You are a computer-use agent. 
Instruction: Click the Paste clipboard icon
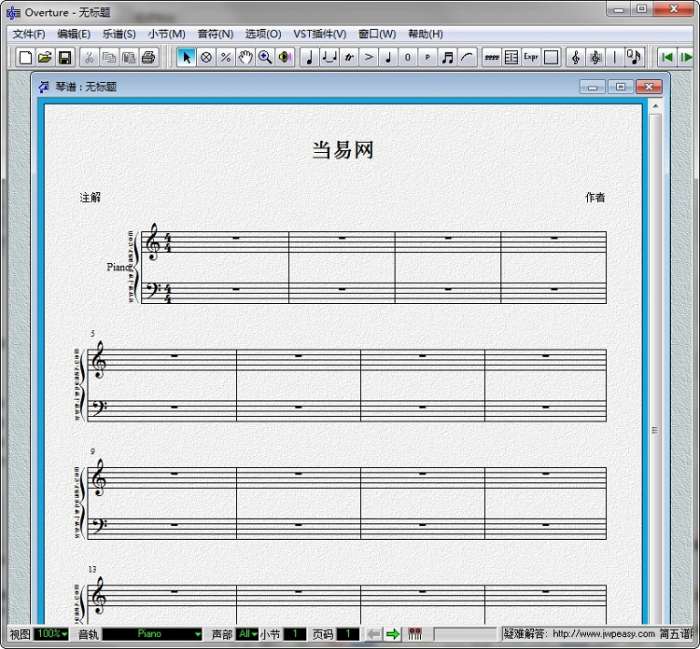point(129,58)
